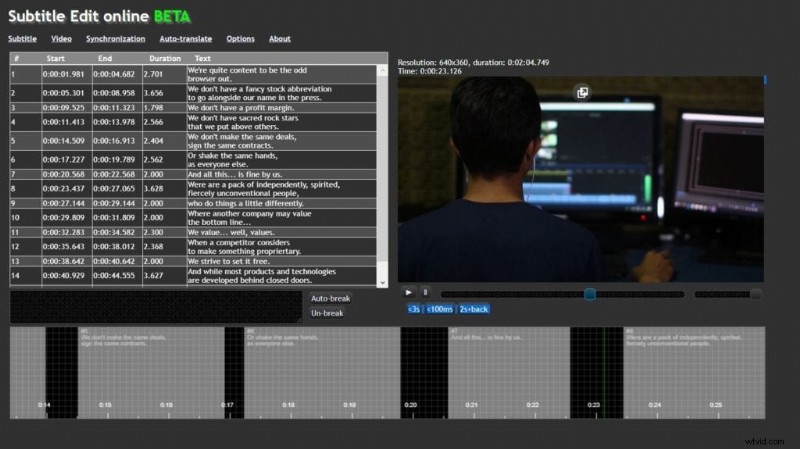The image size is (800, 449).
Task: Select row 12 'When a competitor considers'
Action: [x=193, y=247]
